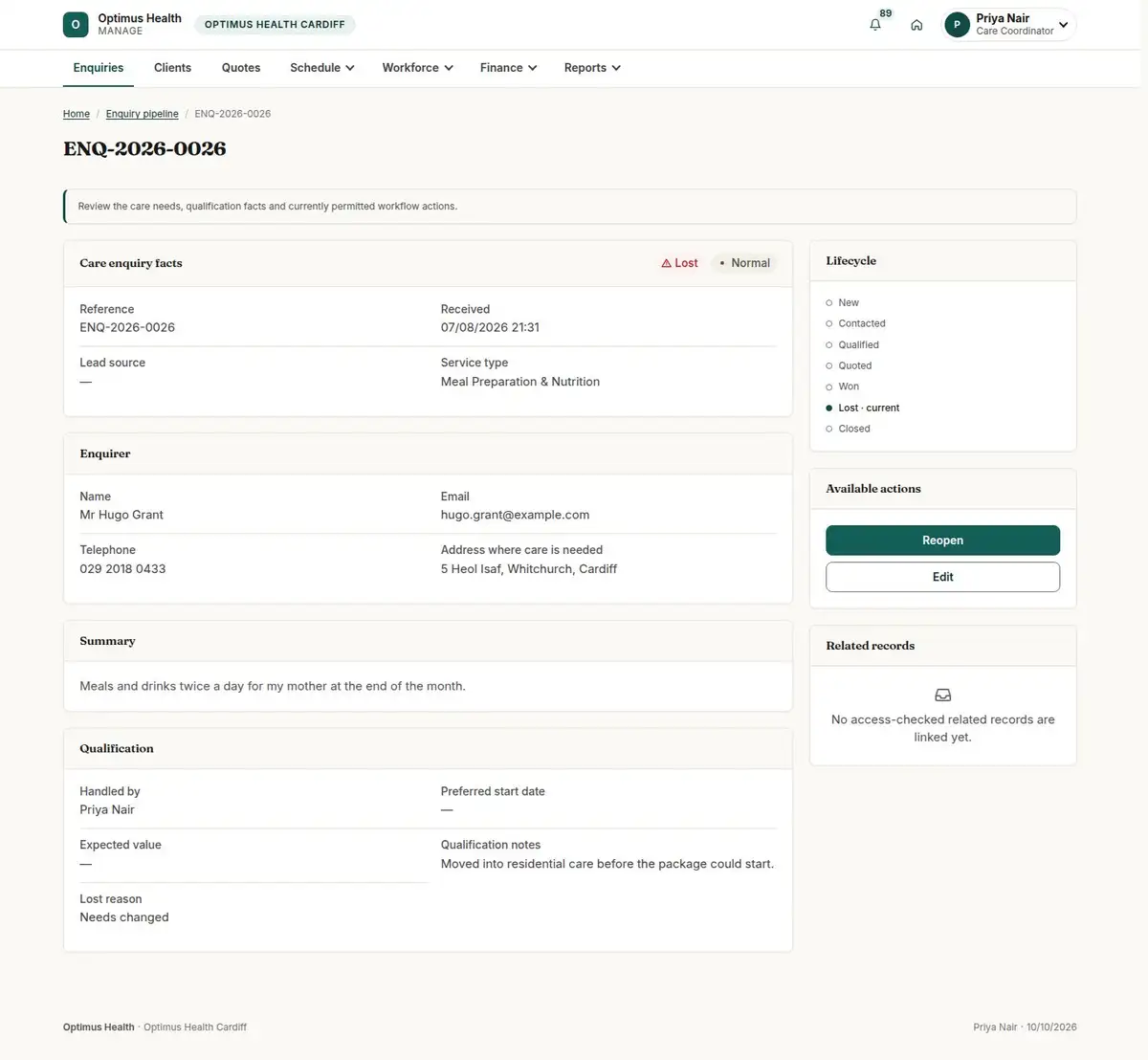Click the review care needs info banner
1148x1060 pixels.
(x=570, y=207)
